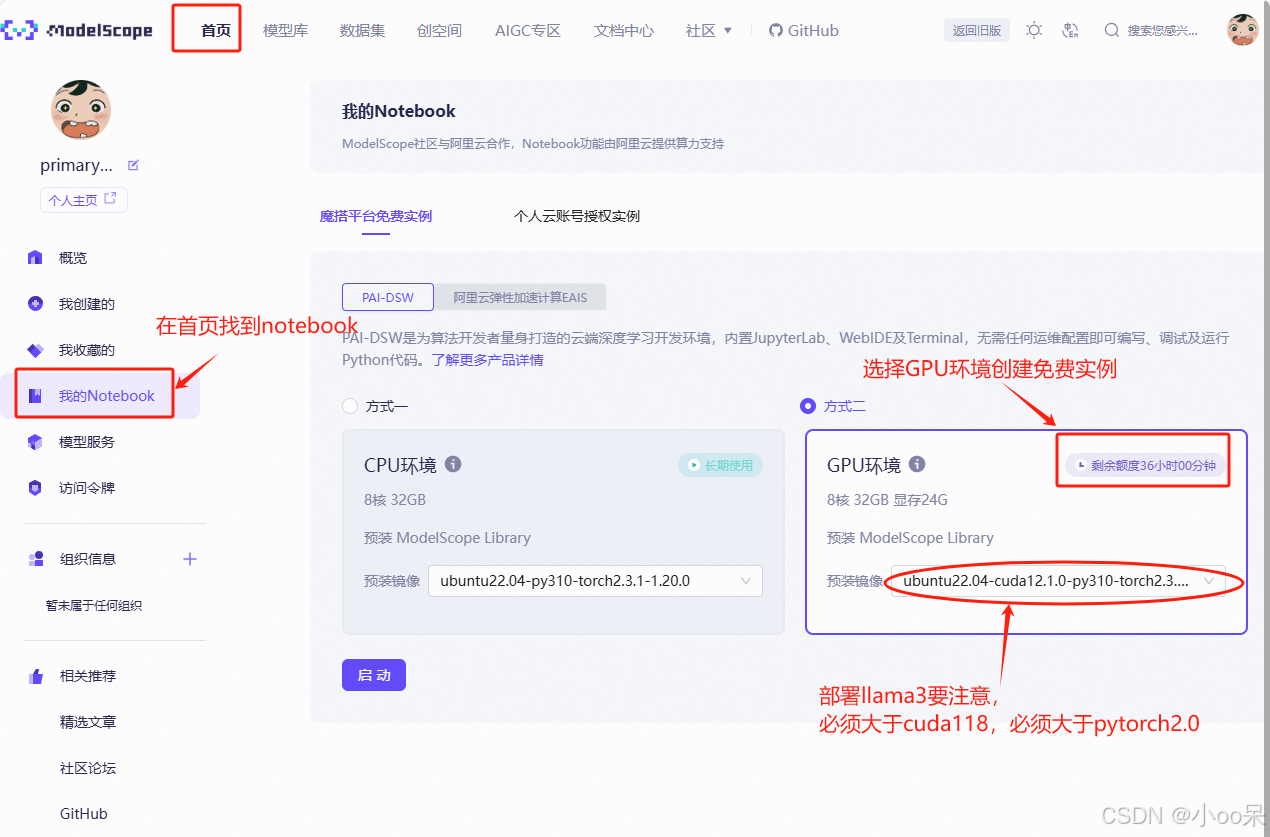This screenshot has height=837, width=1270.
Task: Open 社区论坛 in sidebar
Action: click(x=88, y=768)
